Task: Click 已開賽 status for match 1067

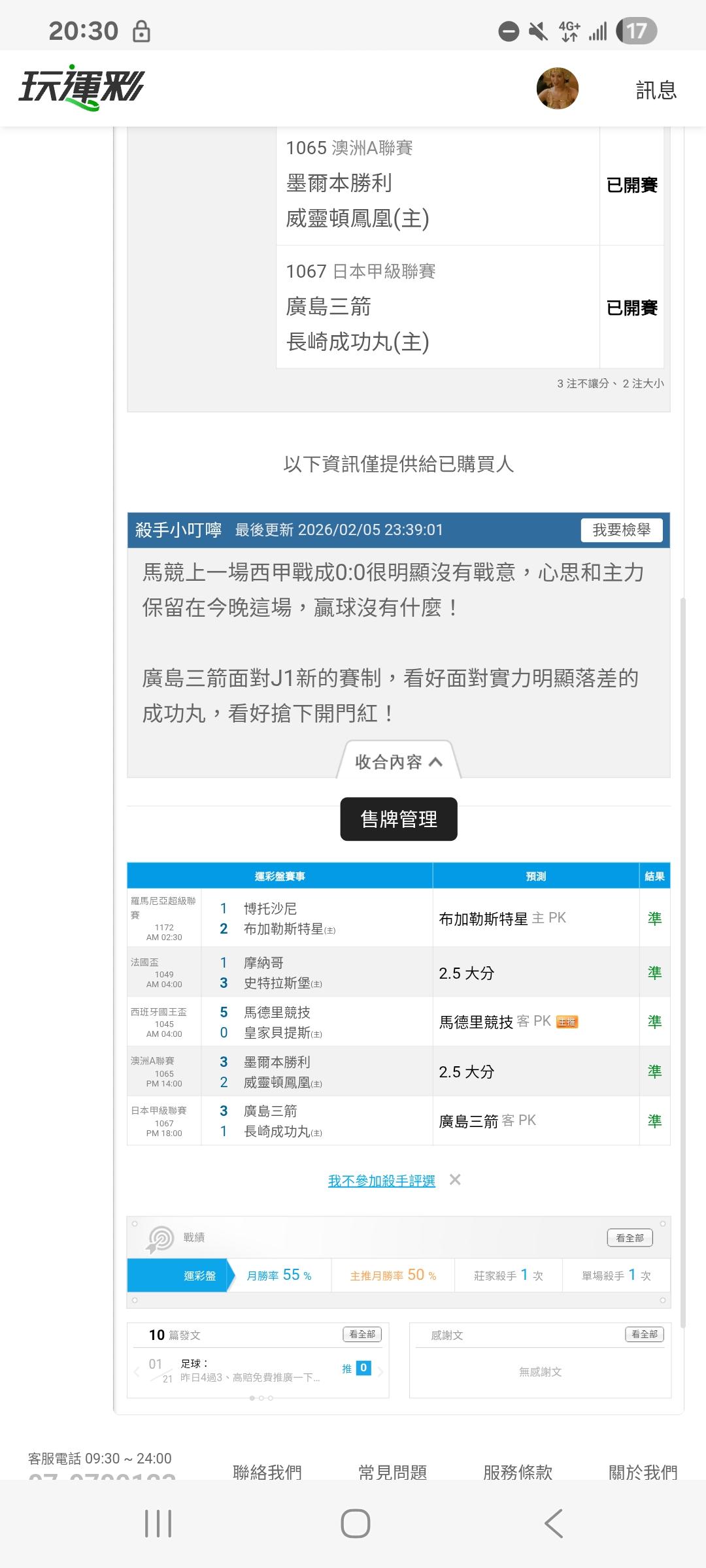Action: coord(632,308)
